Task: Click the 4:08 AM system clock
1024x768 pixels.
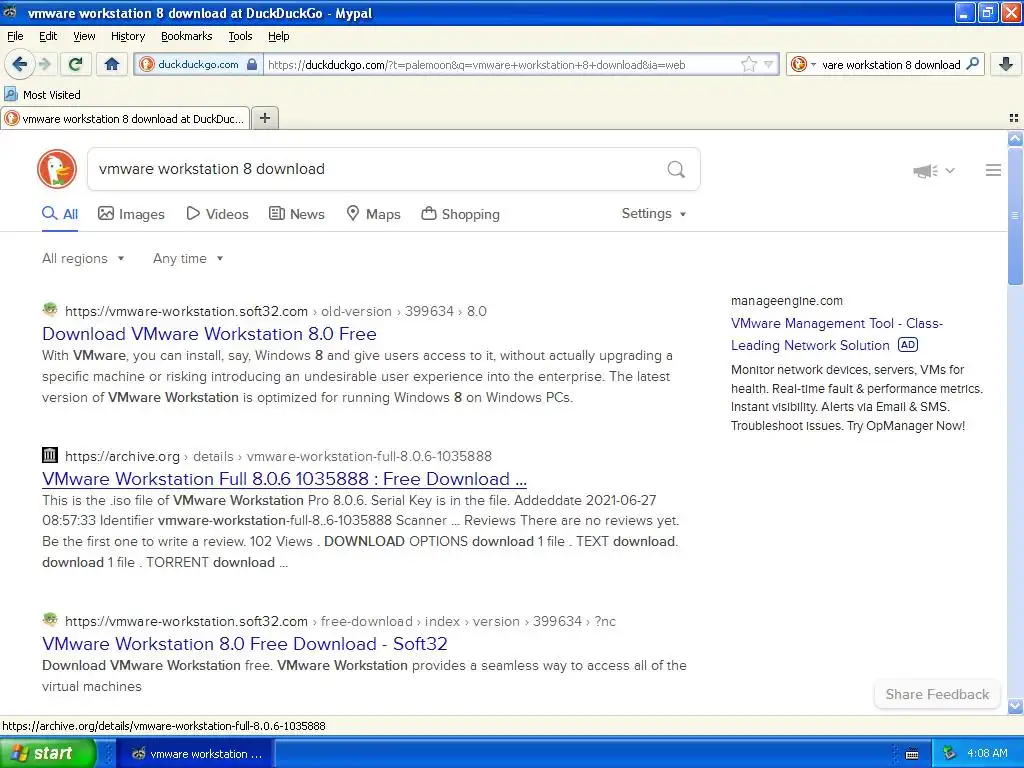Action: point(987,754)
